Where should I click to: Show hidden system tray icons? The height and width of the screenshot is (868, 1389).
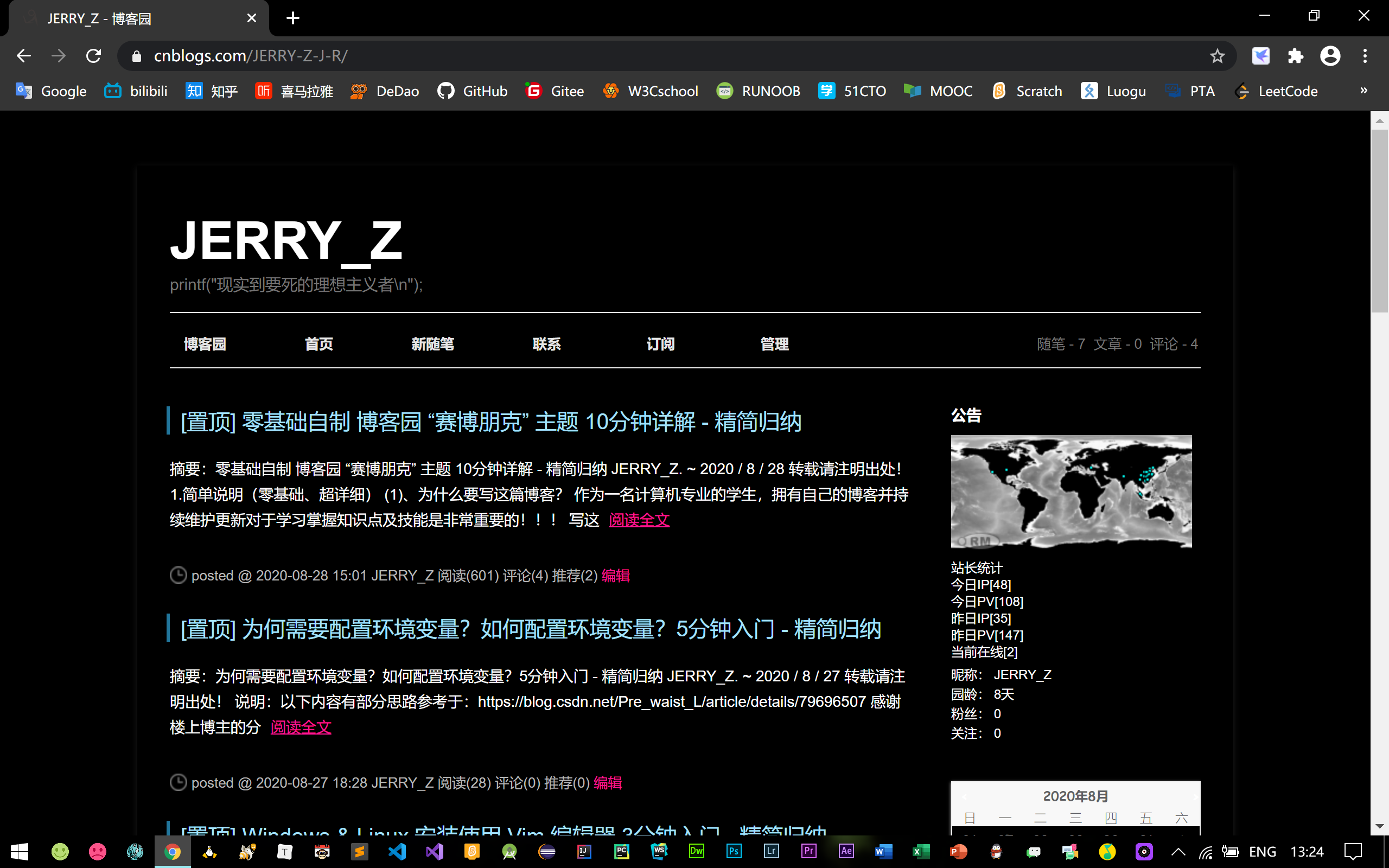coord(1178,851)
